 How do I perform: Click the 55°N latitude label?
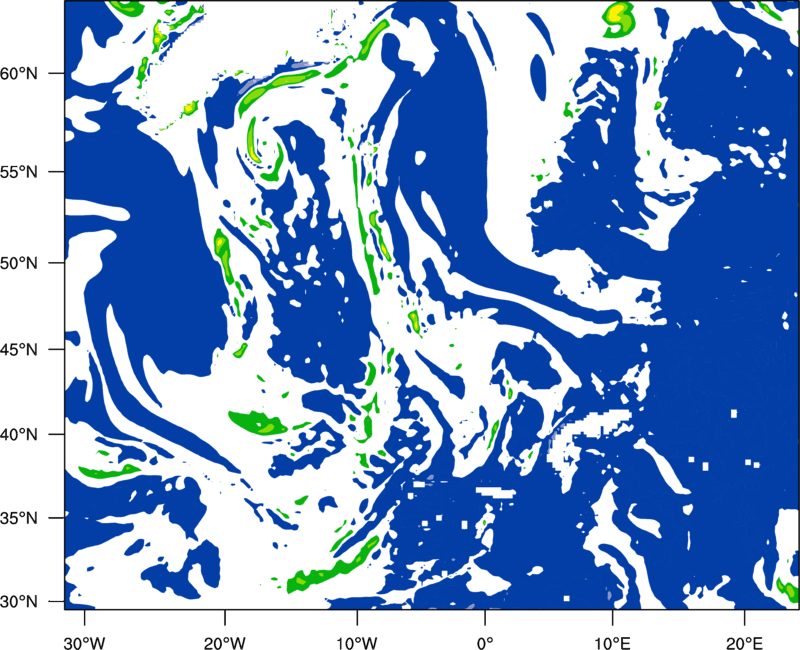click(19, 172)
